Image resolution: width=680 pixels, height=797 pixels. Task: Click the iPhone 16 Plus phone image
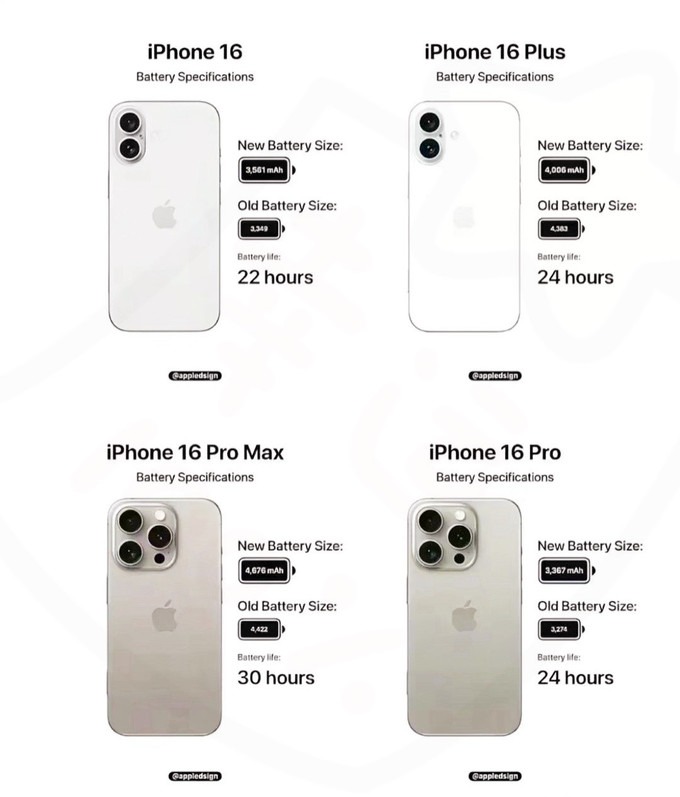pos(465,217)
